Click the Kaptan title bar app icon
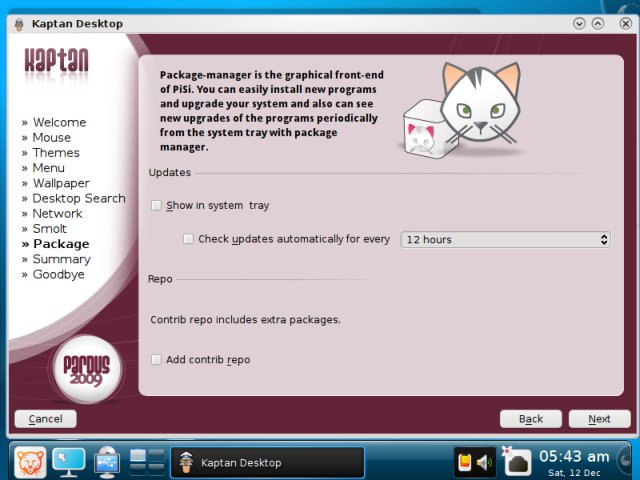Image resolution: width=640 pixels, height=480 pixels. tap(19, 24)
